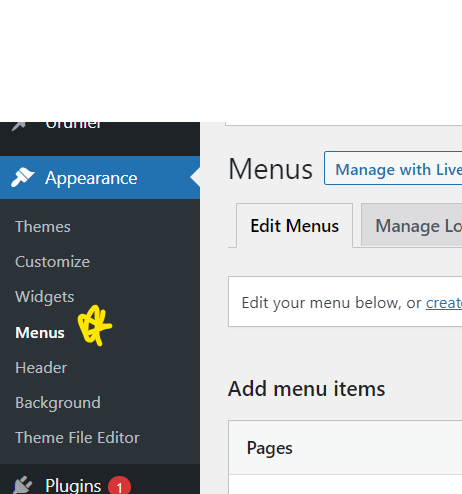Click the Appearance menu label
462x494 pixels.
click(91, 178)
